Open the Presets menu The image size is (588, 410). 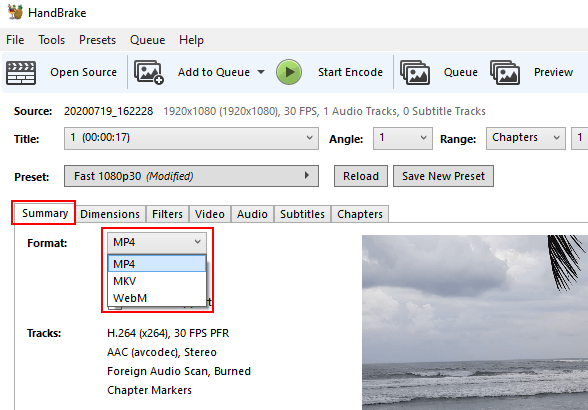[x=98, y=40]
